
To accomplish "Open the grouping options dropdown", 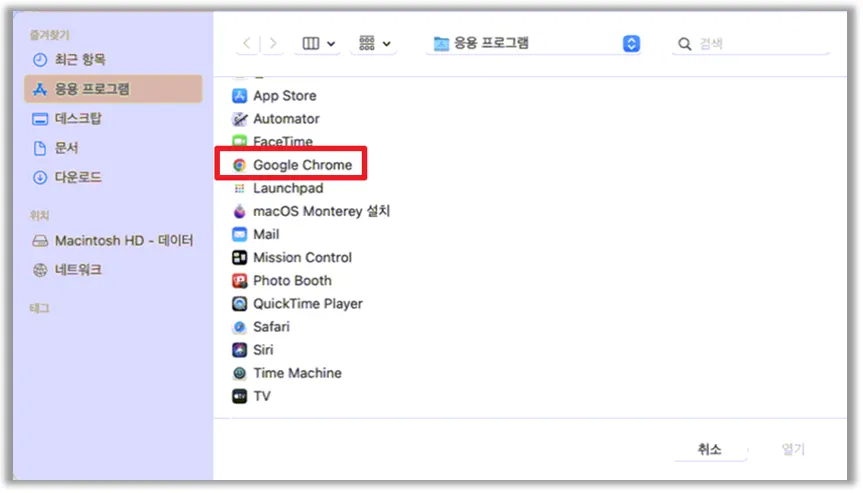I will coord(374,43).
